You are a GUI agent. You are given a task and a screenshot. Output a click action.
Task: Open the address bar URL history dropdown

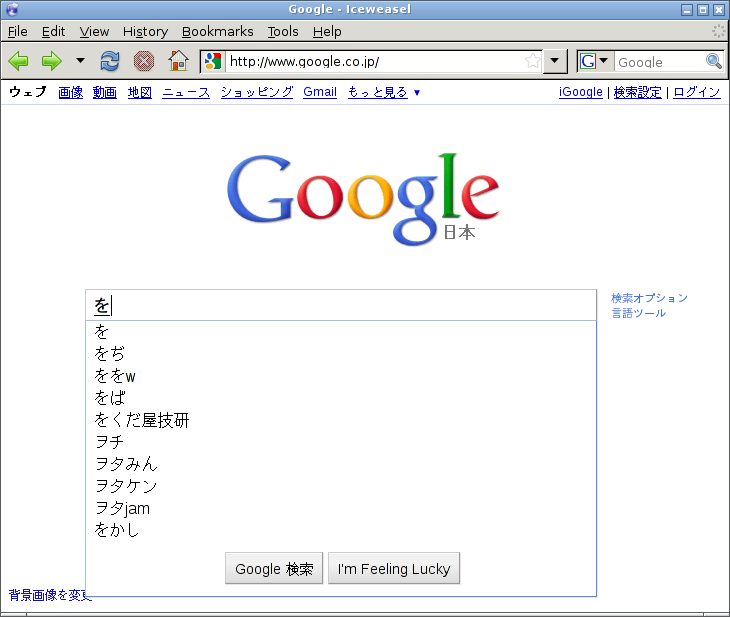[x=554, y=61]
